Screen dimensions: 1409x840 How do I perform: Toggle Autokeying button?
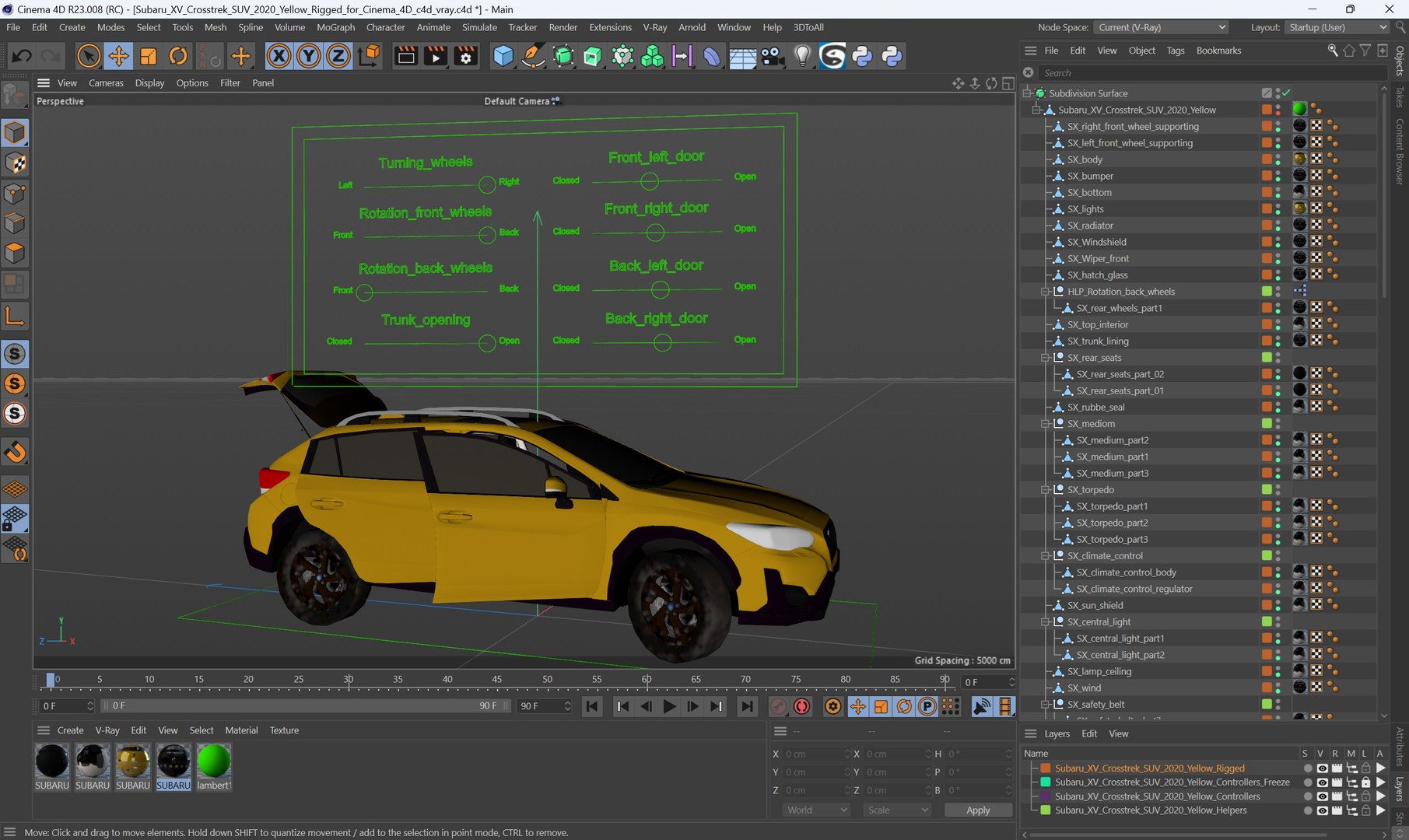pyautogui.click(x=801, y=706)
